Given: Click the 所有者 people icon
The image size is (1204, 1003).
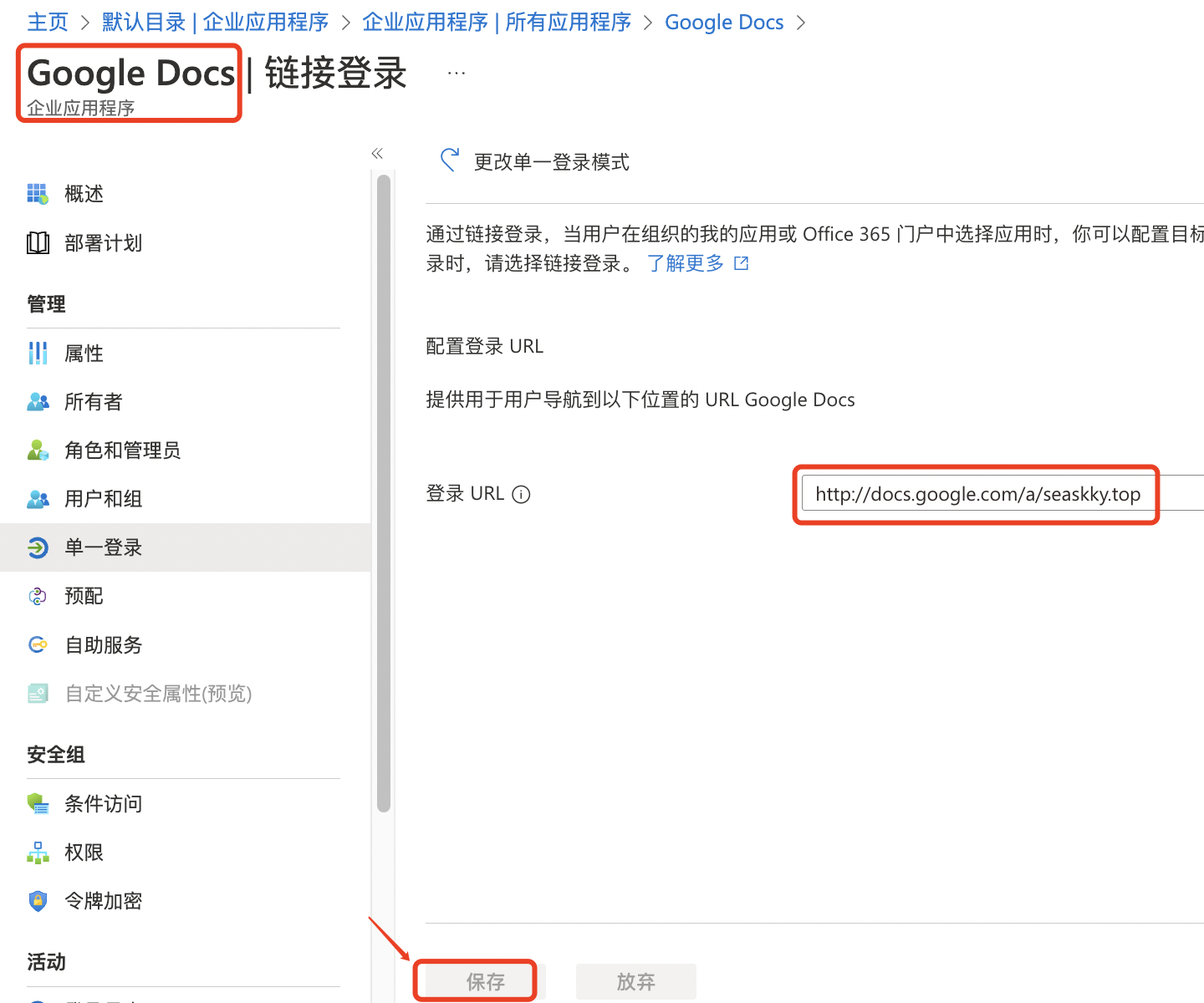Looking at the screenshot, I should coord(38,402).
